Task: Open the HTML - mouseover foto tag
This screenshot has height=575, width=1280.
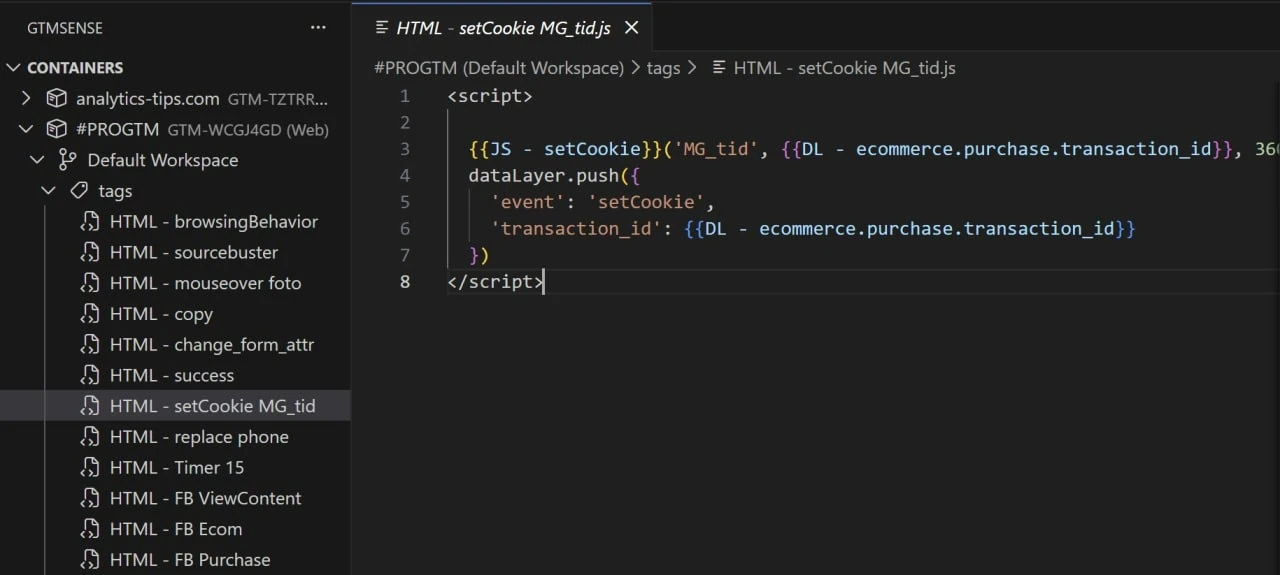Action: pos(205,283)
